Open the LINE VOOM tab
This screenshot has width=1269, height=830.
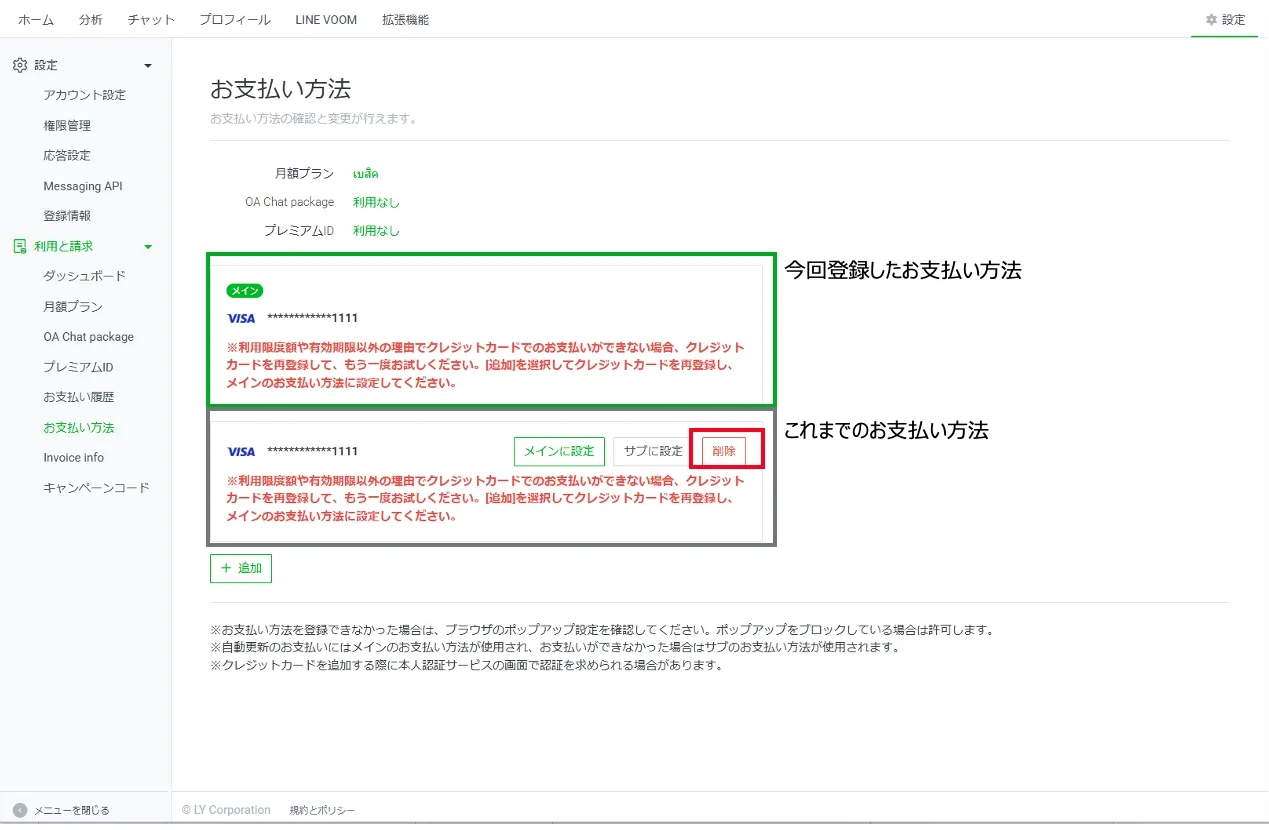tap(326, 20)
